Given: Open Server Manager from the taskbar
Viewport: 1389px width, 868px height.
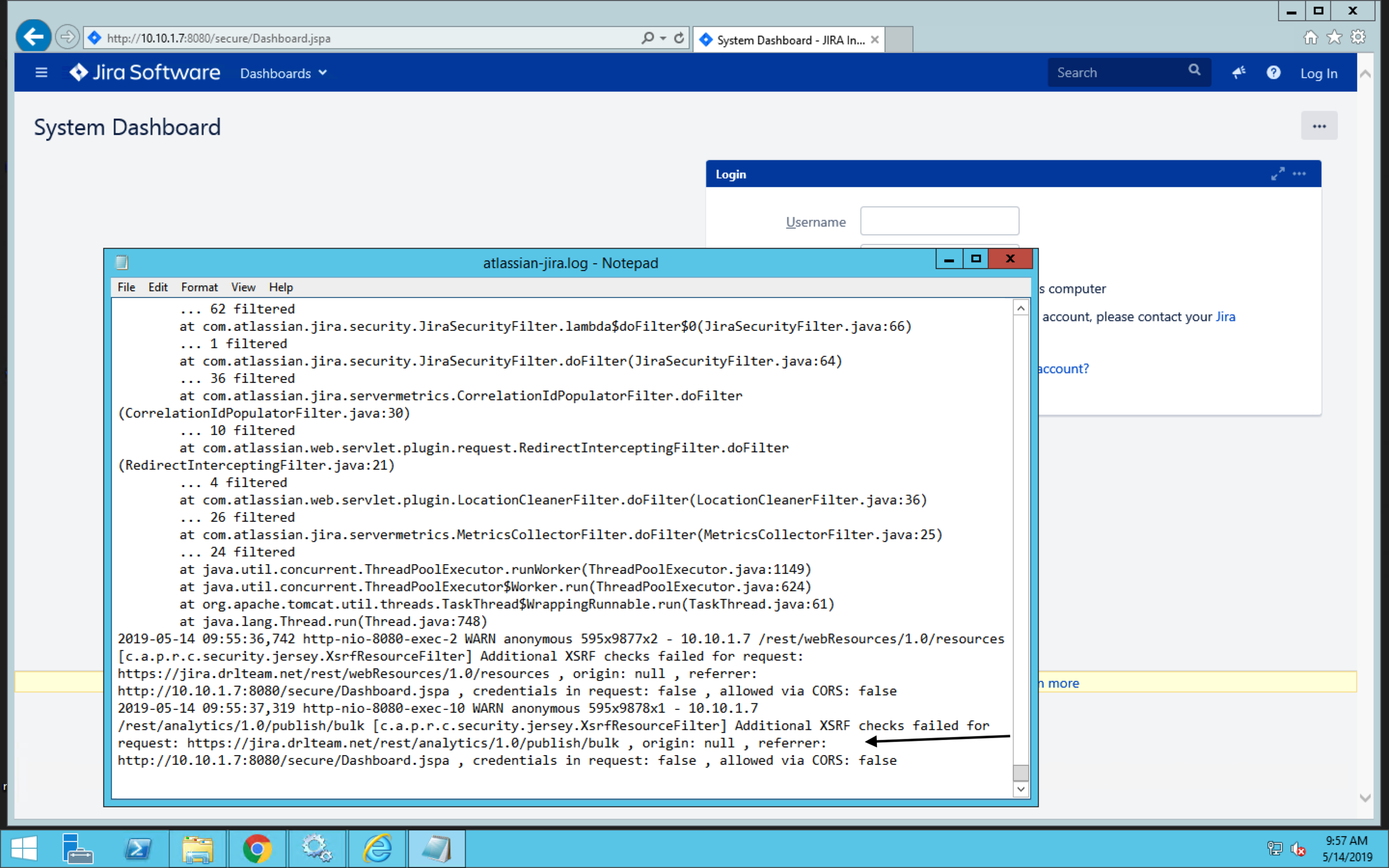Looking at the screenshot, I should (78, 849).
